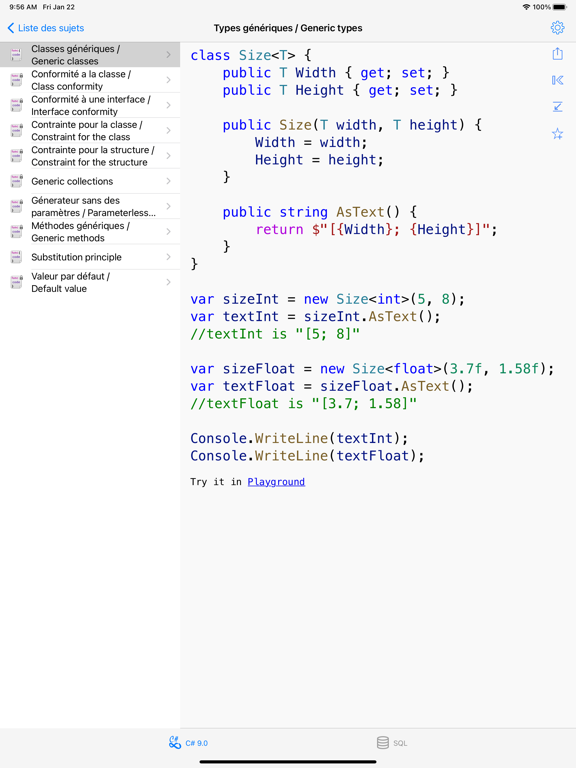Image resolution: width=576 pixels, height=768 pixels.
Task: Click the code line 'class Size<T> {'
Action: (251, 55)
